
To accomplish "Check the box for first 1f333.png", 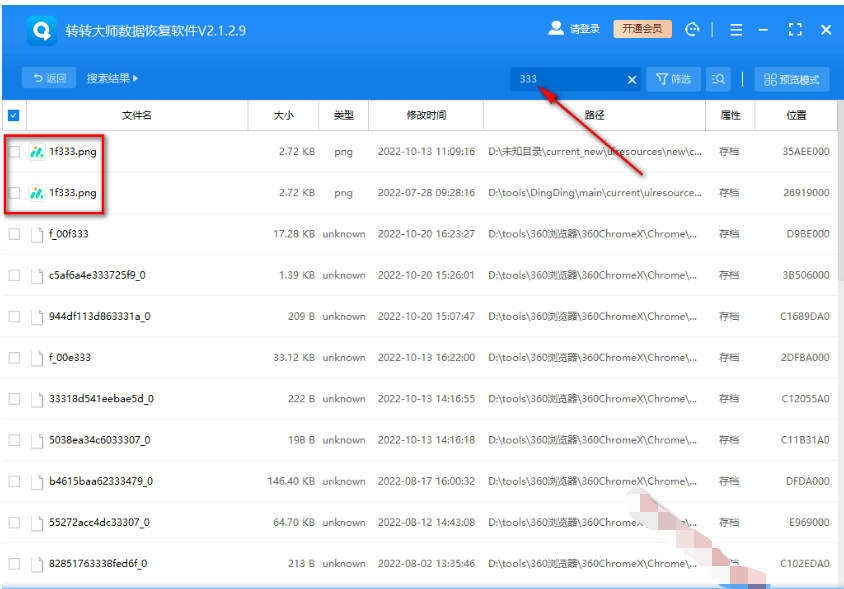I will 14,152.
